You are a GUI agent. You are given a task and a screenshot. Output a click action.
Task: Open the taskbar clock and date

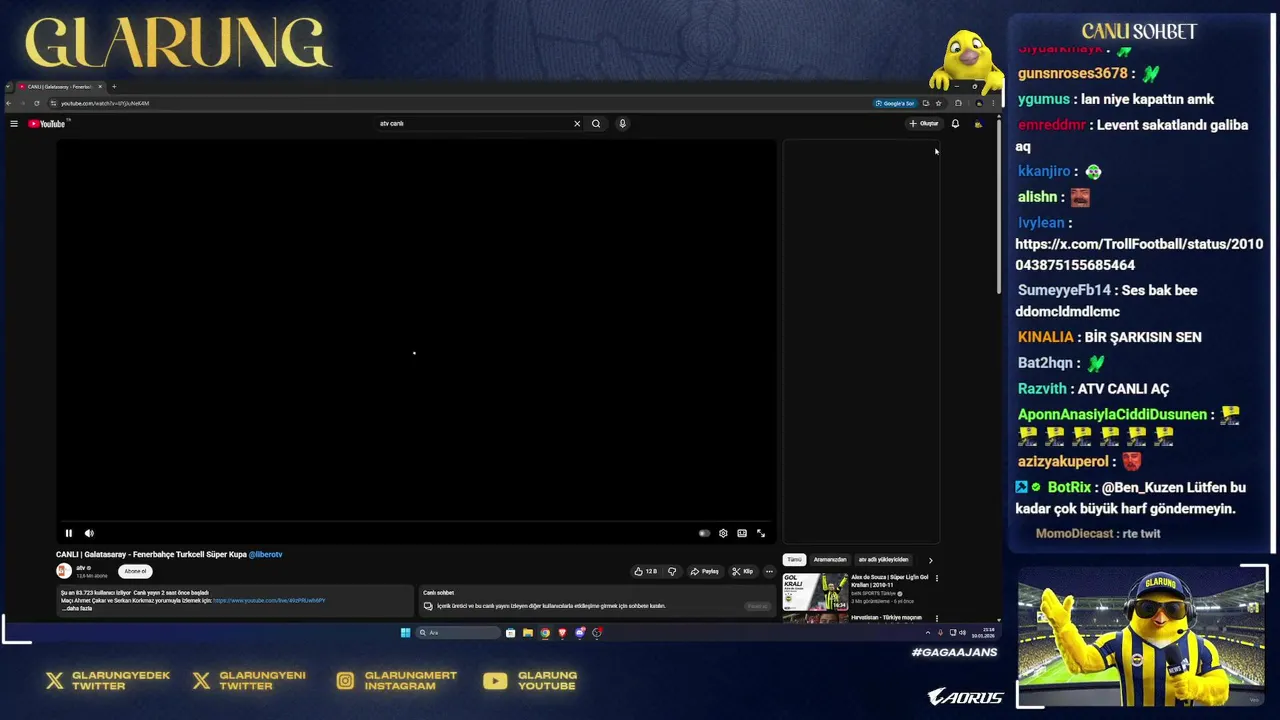point(981,633)
